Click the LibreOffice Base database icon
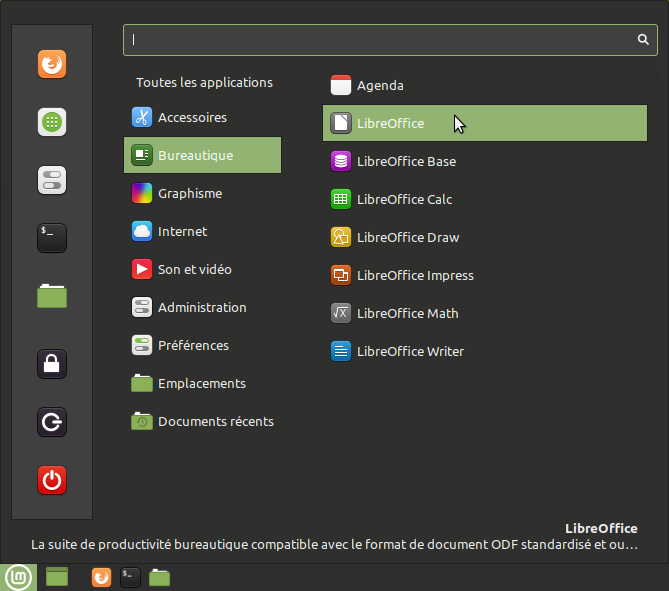Screen dimensions: 669x591 tap(341, 161)
